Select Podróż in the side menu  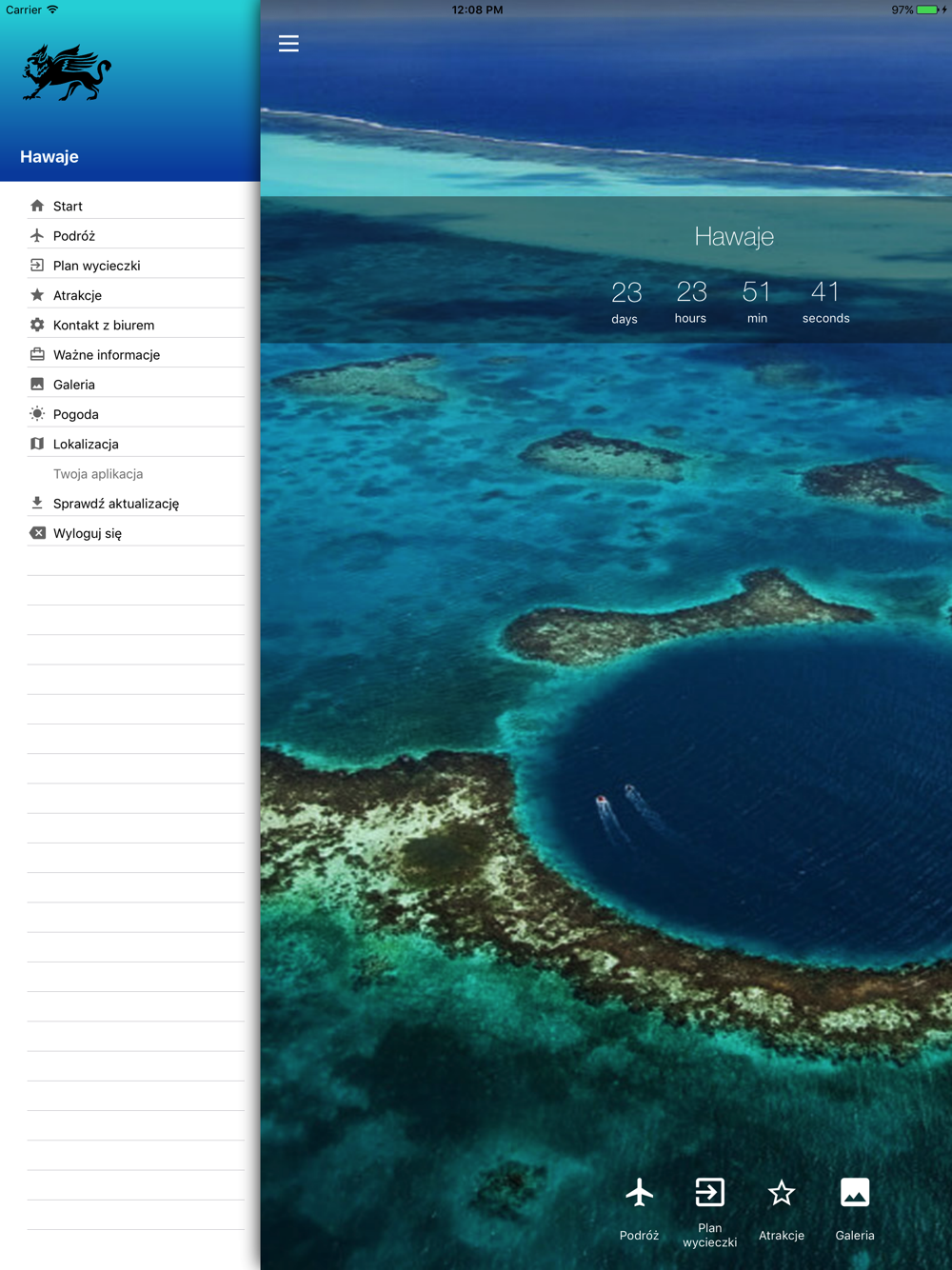(x=74, y=236)
